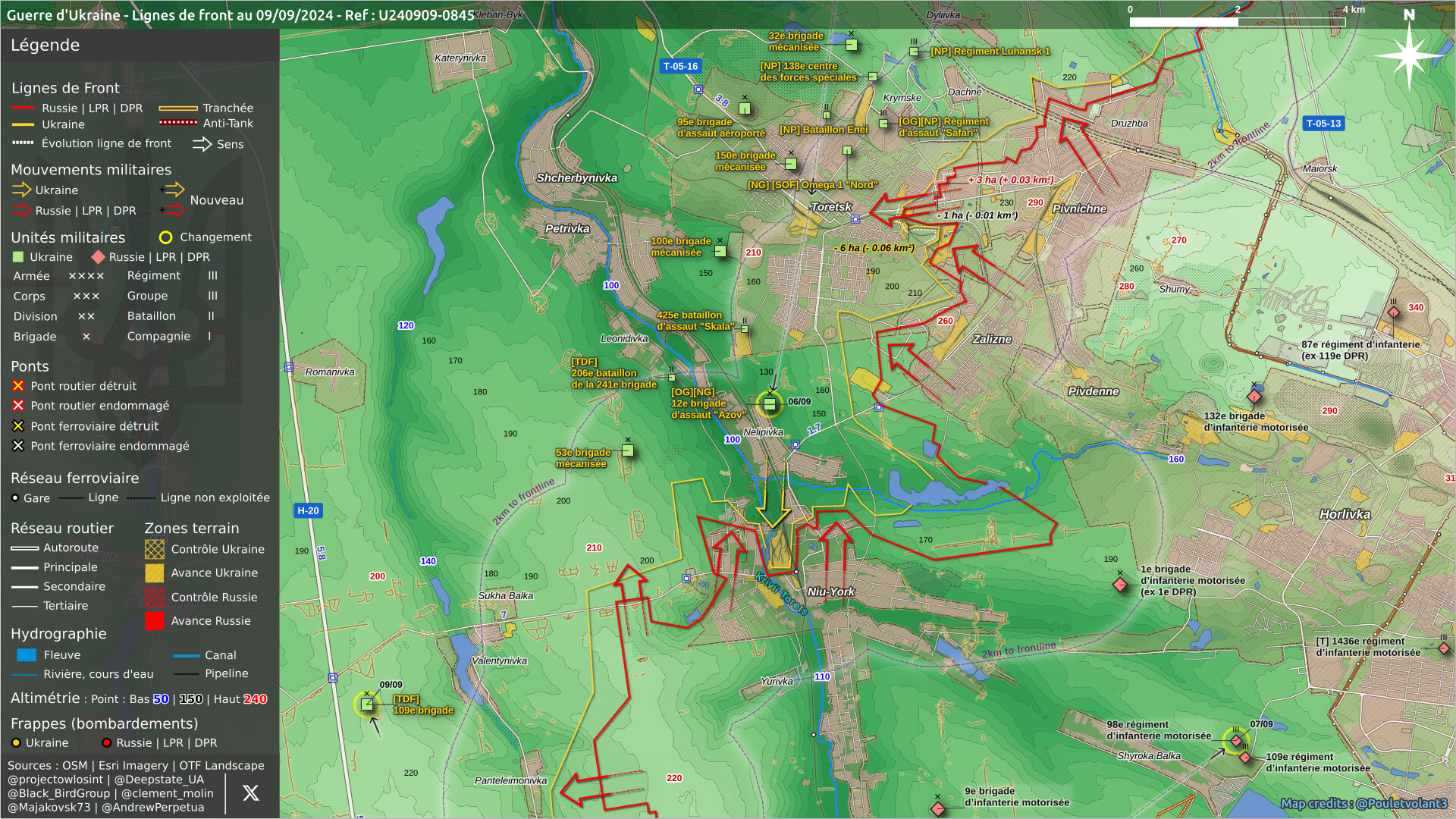Click the Fleuve blue legend swatch
The width and height of the screenshot is (1456, 819).
(27, 655)
